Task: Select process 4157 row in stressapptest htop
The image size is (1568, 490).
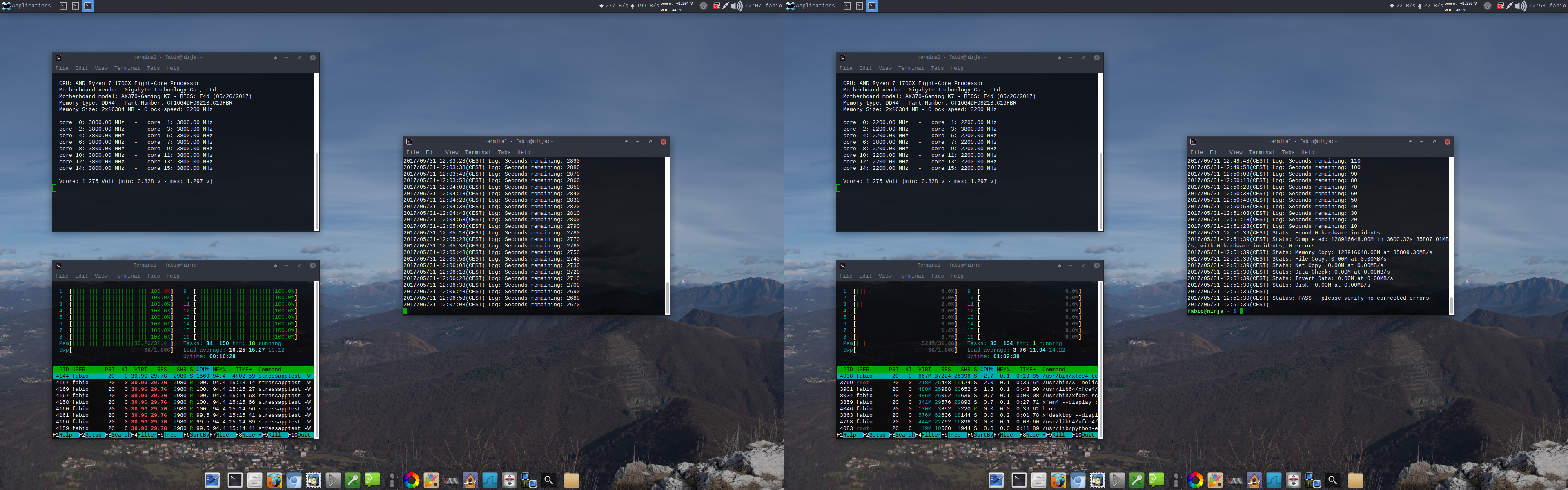Action: pos(183,383)
